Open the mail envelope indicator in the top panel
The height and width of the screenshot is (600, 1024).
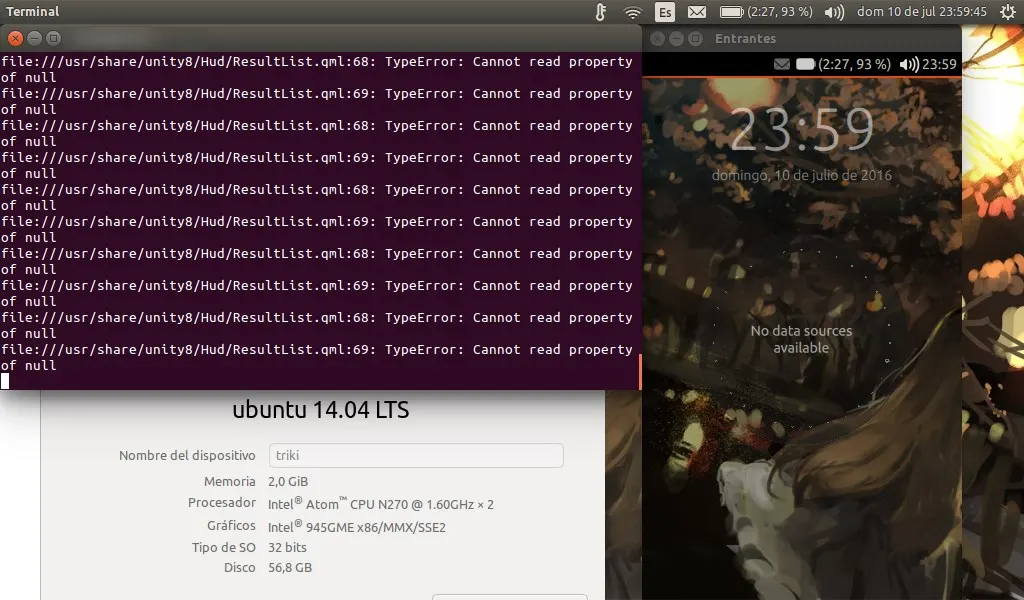pyautogui.click(x=697, y=9)
